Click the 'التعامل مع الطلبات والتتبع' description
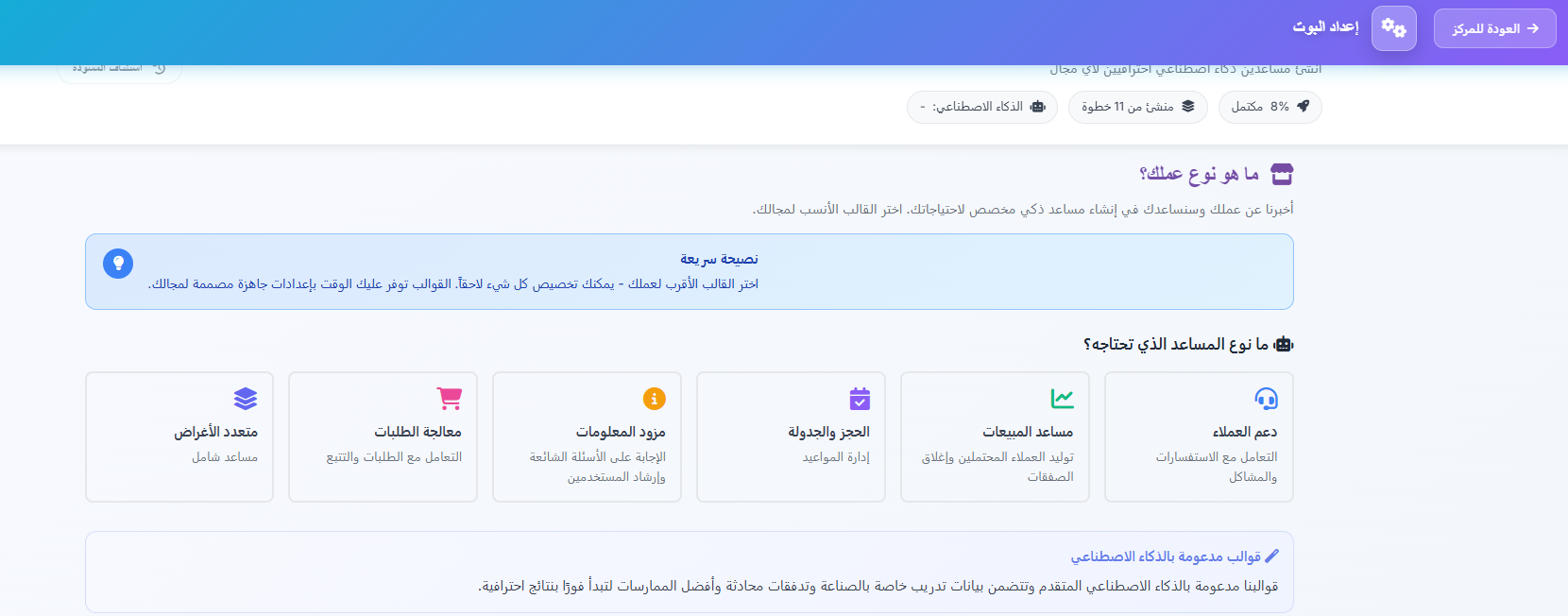1568x616 pixels. (394, 457)
